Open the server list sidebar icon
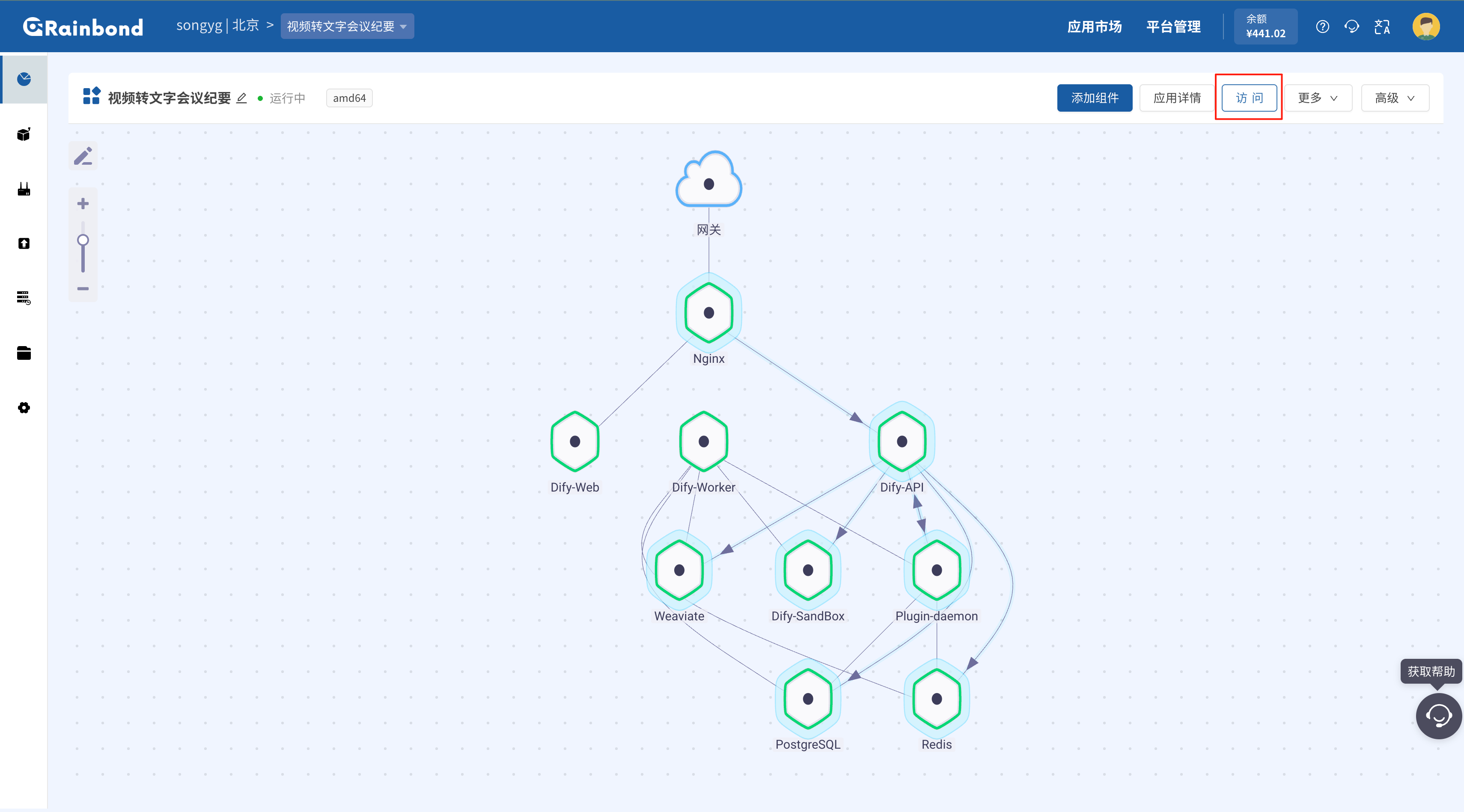 coord(24,297)
